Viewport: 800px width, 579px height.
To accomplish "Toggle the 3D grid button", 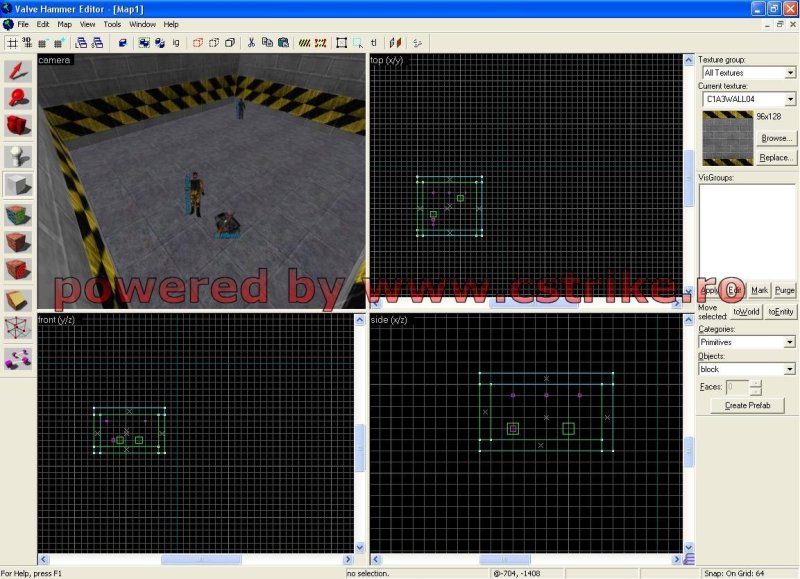I will click(x=28, y=43).
